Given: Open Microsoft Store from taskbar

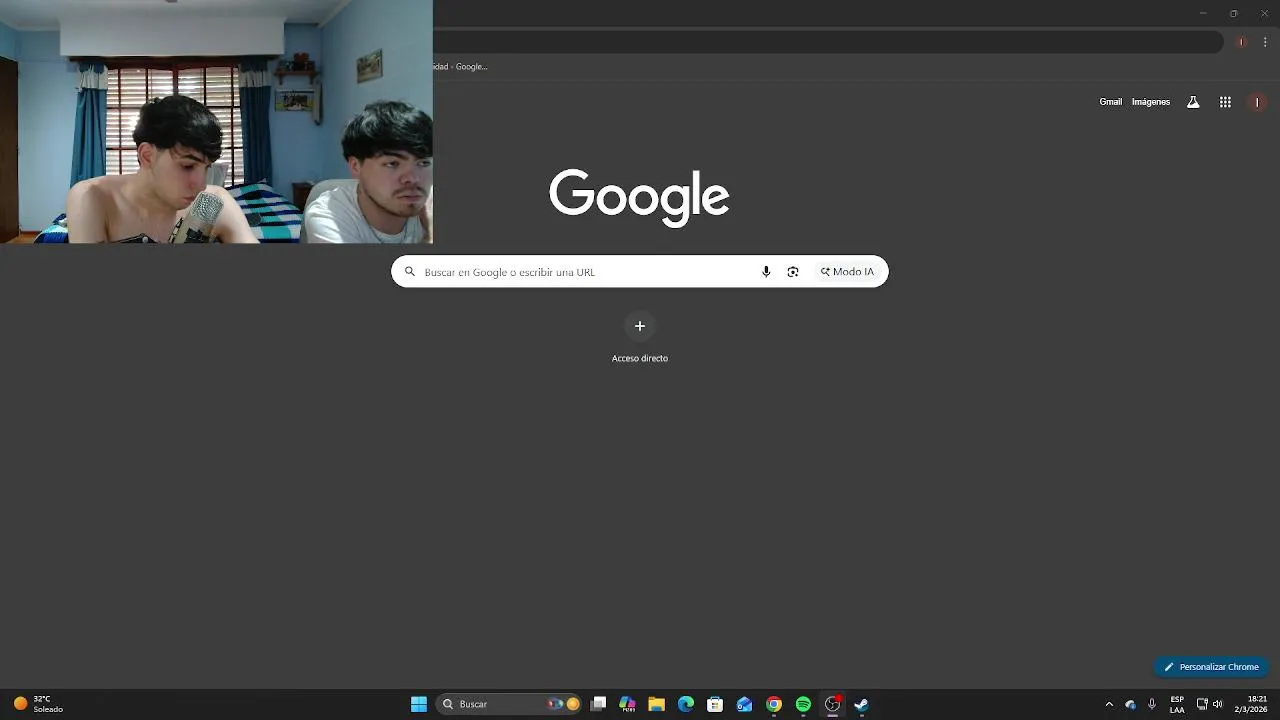Looking at the screenshot, I should [715, 704].
